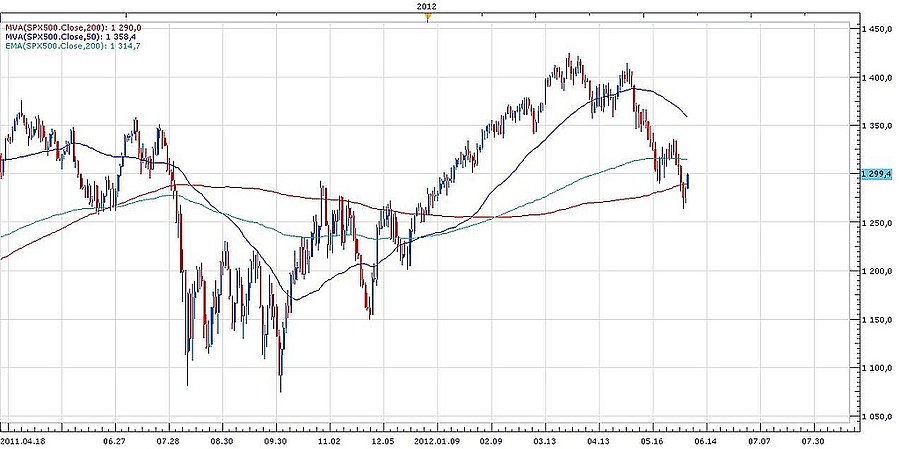Click the 1 400,0 price axis label
900x449 pixels.
[877, 78]
